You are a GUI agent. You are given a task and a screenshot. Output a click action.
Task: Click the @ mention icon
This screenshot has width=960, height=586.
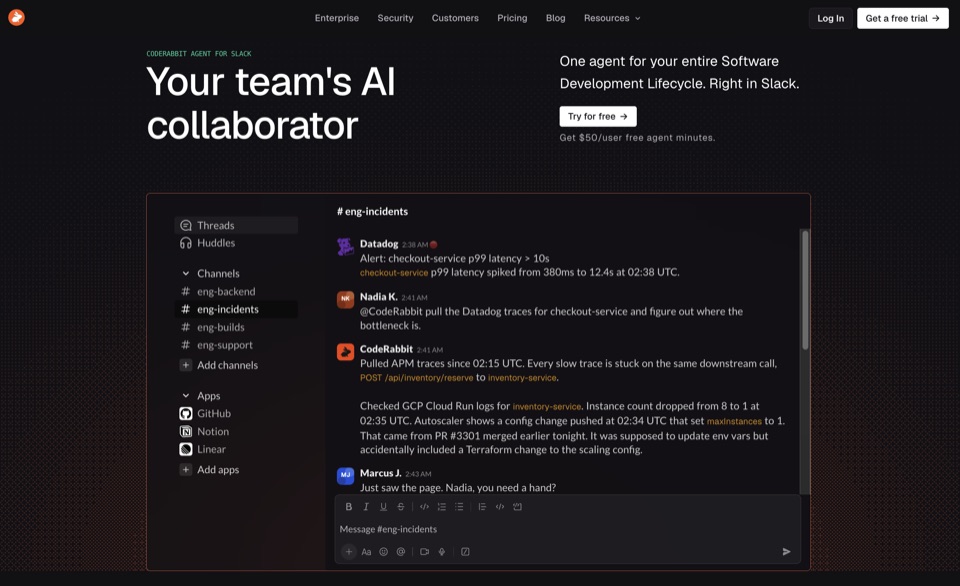click(400, 552)
